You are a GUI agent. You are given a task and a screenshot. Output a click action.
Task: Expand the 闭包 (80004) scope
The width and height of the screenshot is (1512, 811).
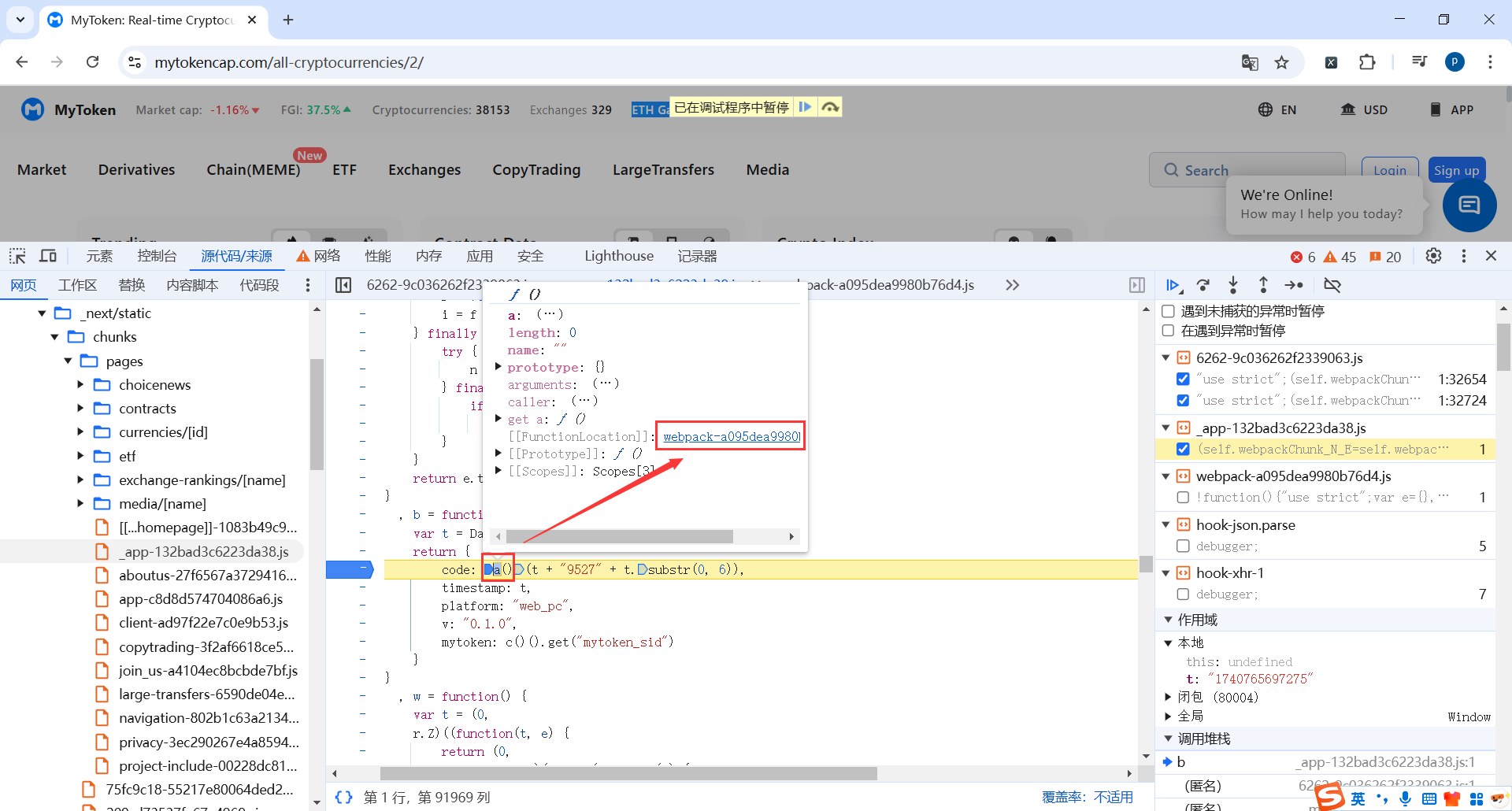[1169, 697]
